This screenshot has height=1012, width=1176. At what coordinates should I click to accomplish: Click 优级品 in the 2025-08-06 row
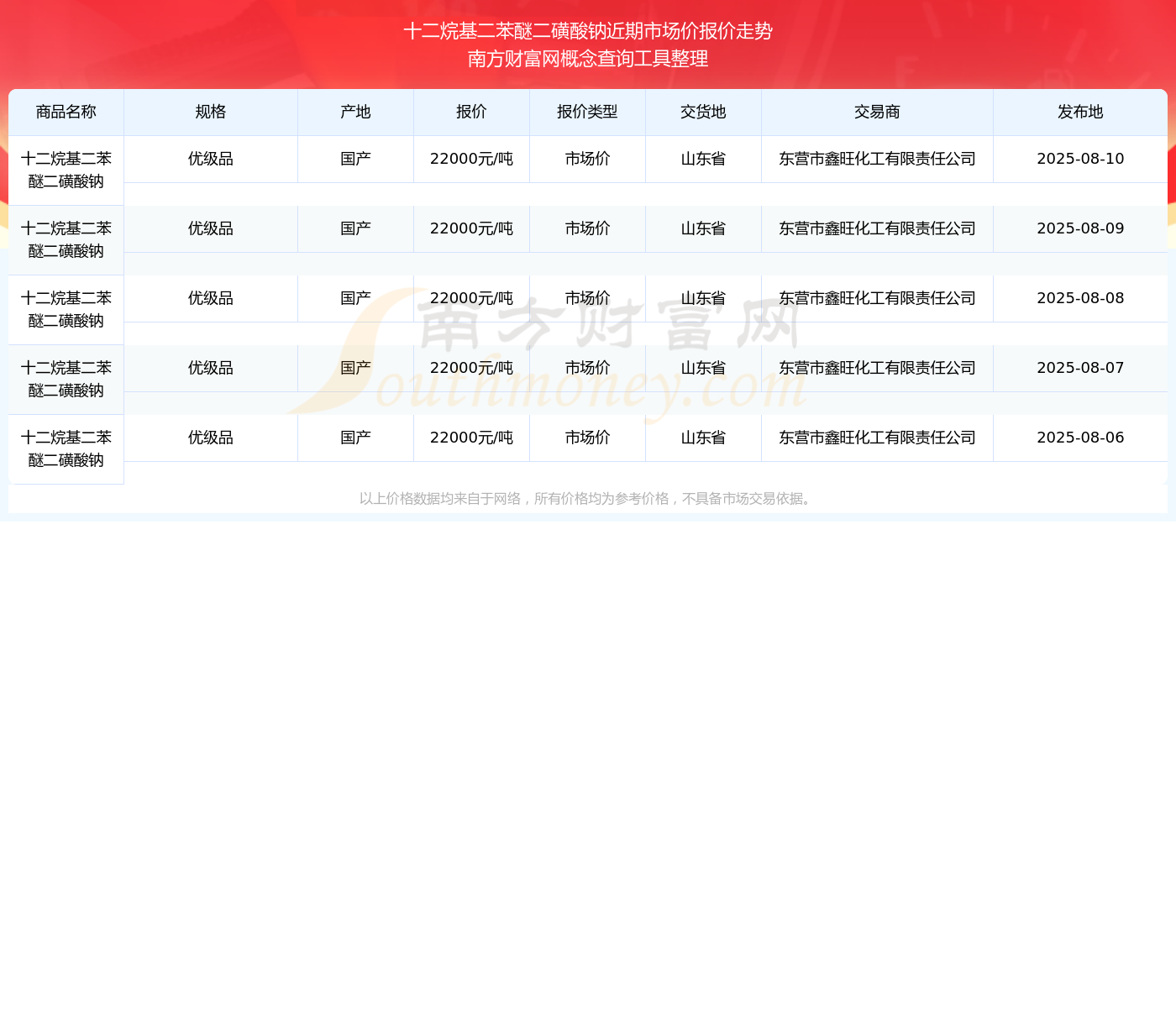(211, 438)
